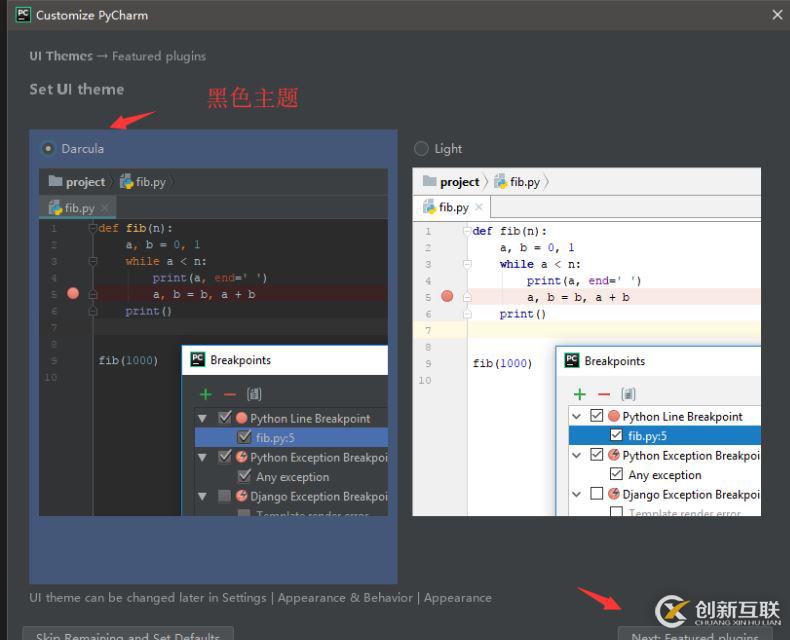Image resolution: width=790 pixels, height=640 pixels.
Task: Close the fib.py tab in Darcula preview
Action: point(104,208)
